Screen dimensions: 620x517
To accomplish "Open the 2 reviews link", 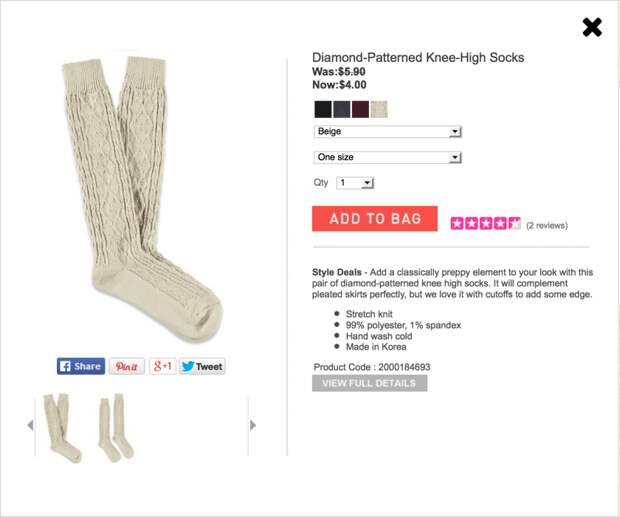I will point(547,225).
